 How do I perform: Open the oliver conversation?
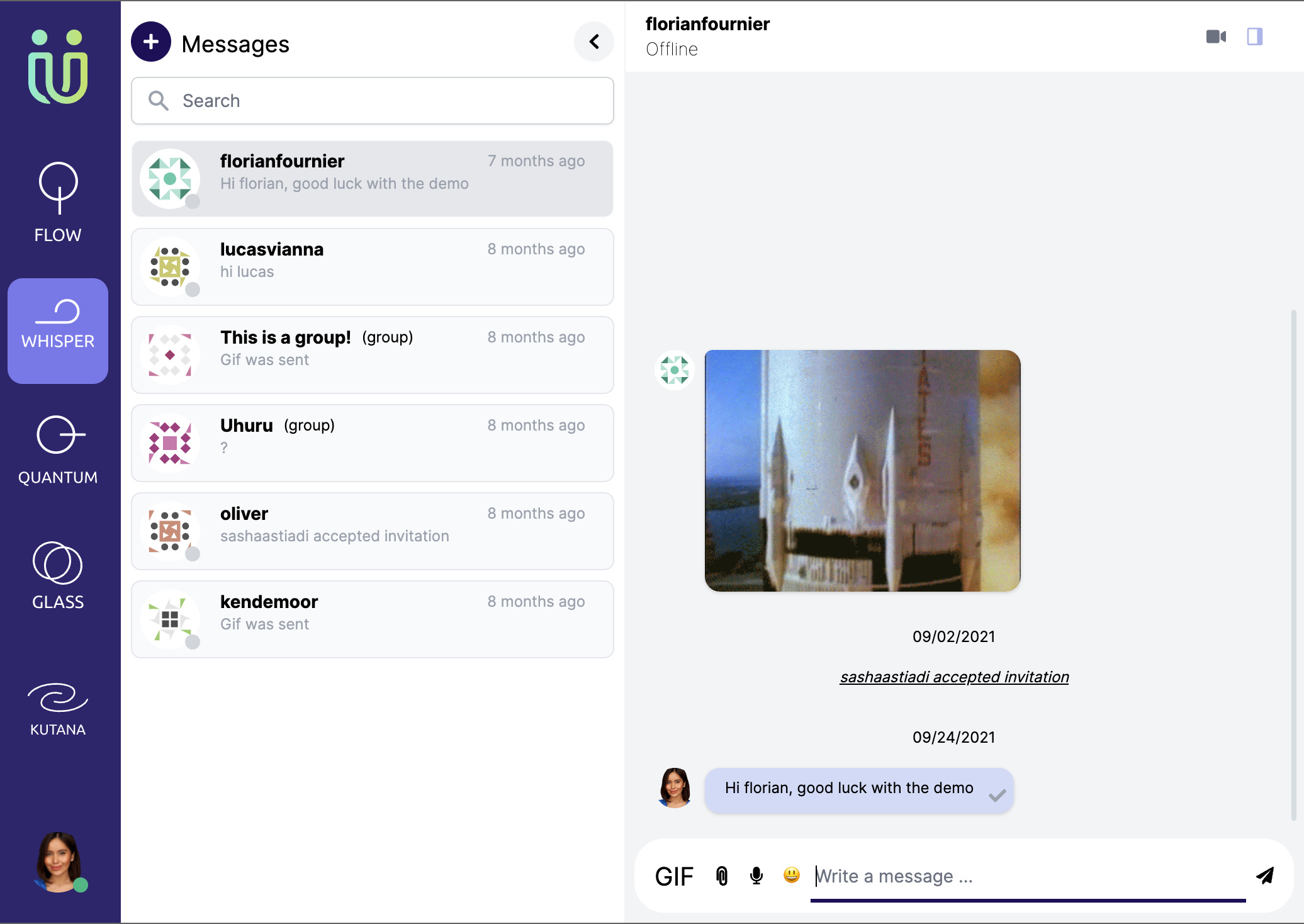click(x=373, y=531)
